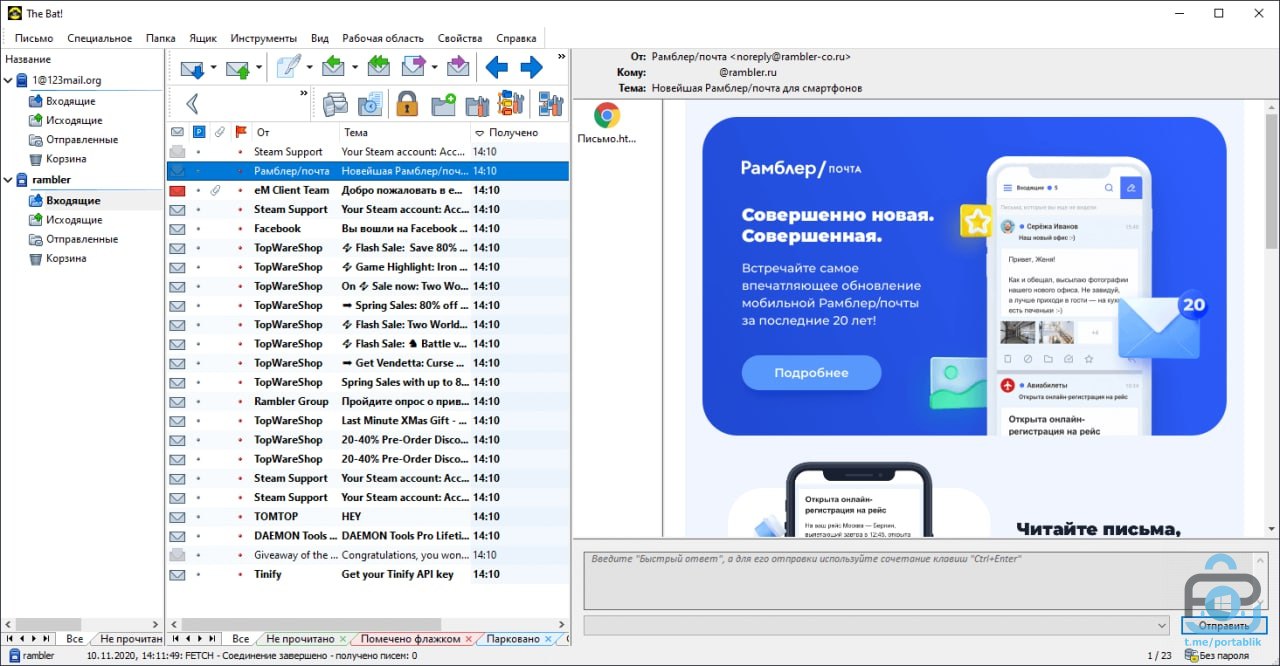
Task: Go to next message with the right blue arrow
Action: 531,68
